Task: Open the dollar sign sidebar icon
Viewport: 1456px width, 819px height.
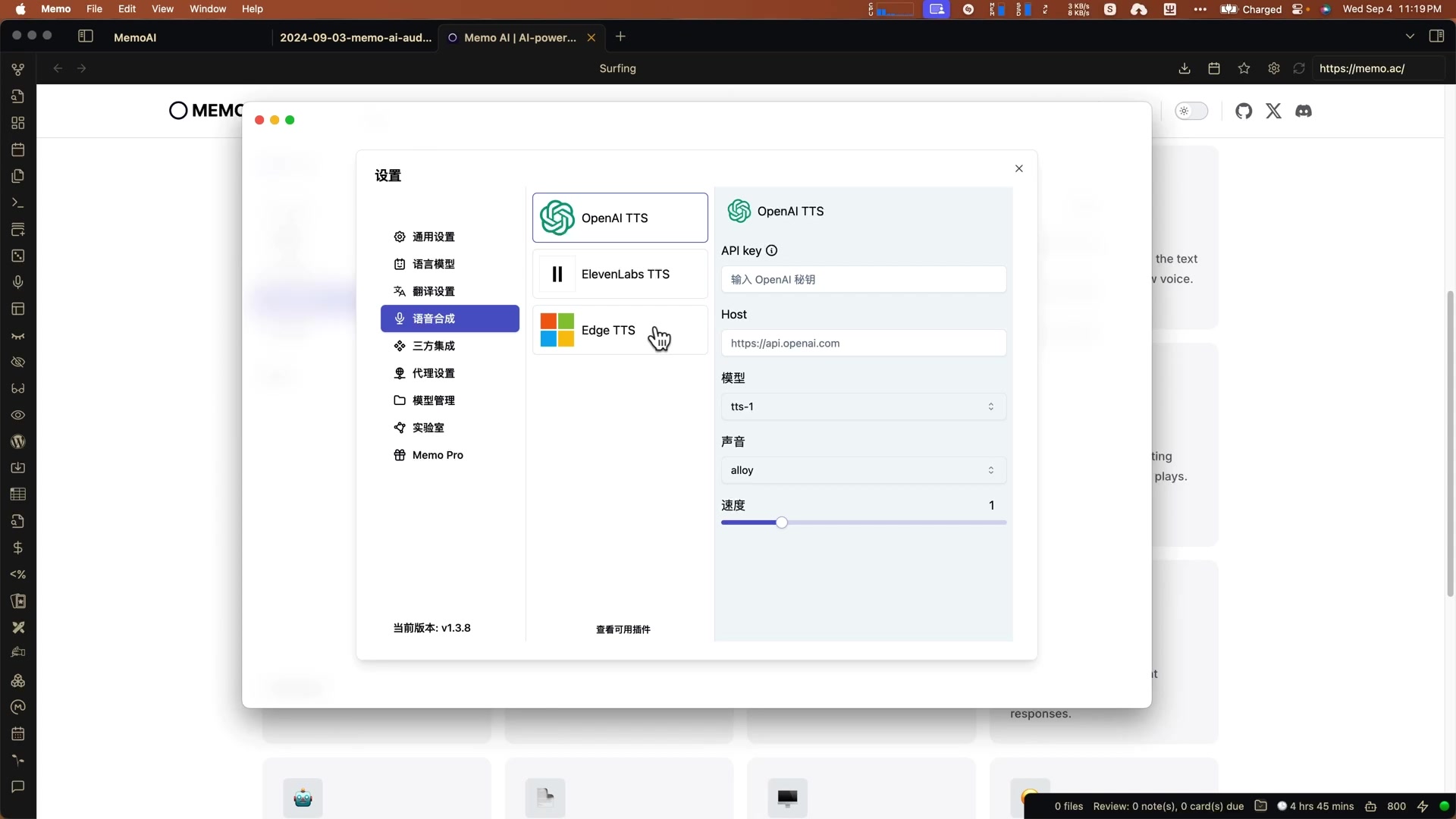Action: 18,548
